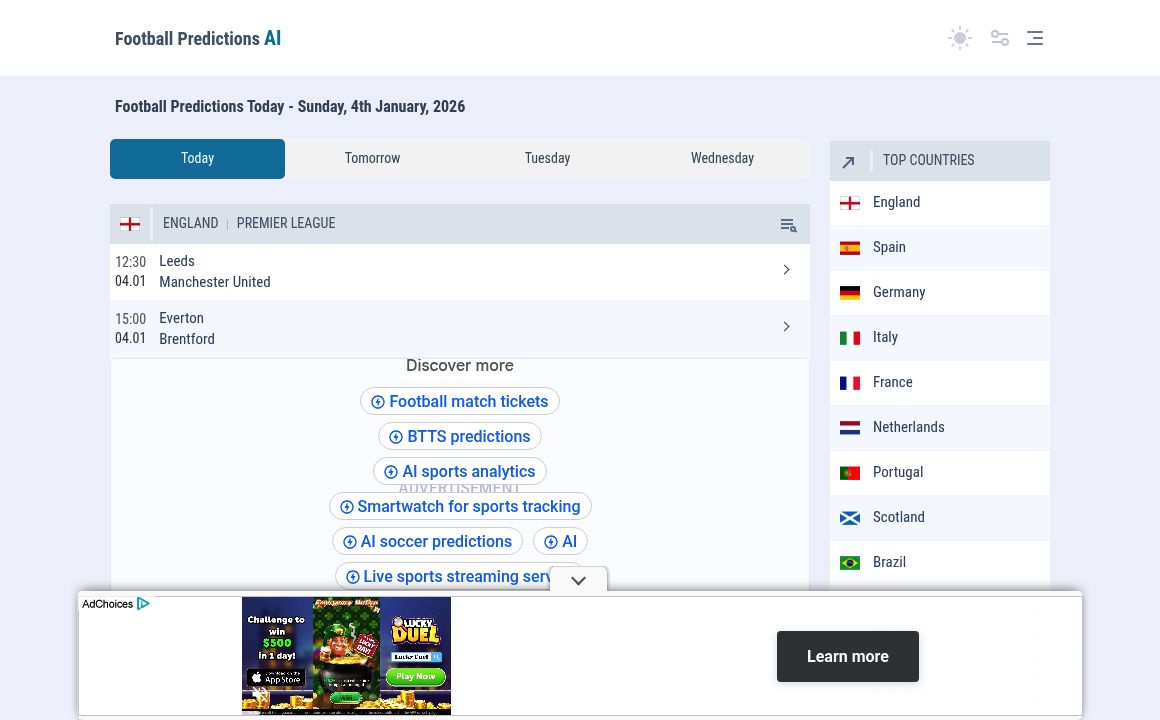Click the Brazil flag icon
1160x720 pixels.
point(850,563)
